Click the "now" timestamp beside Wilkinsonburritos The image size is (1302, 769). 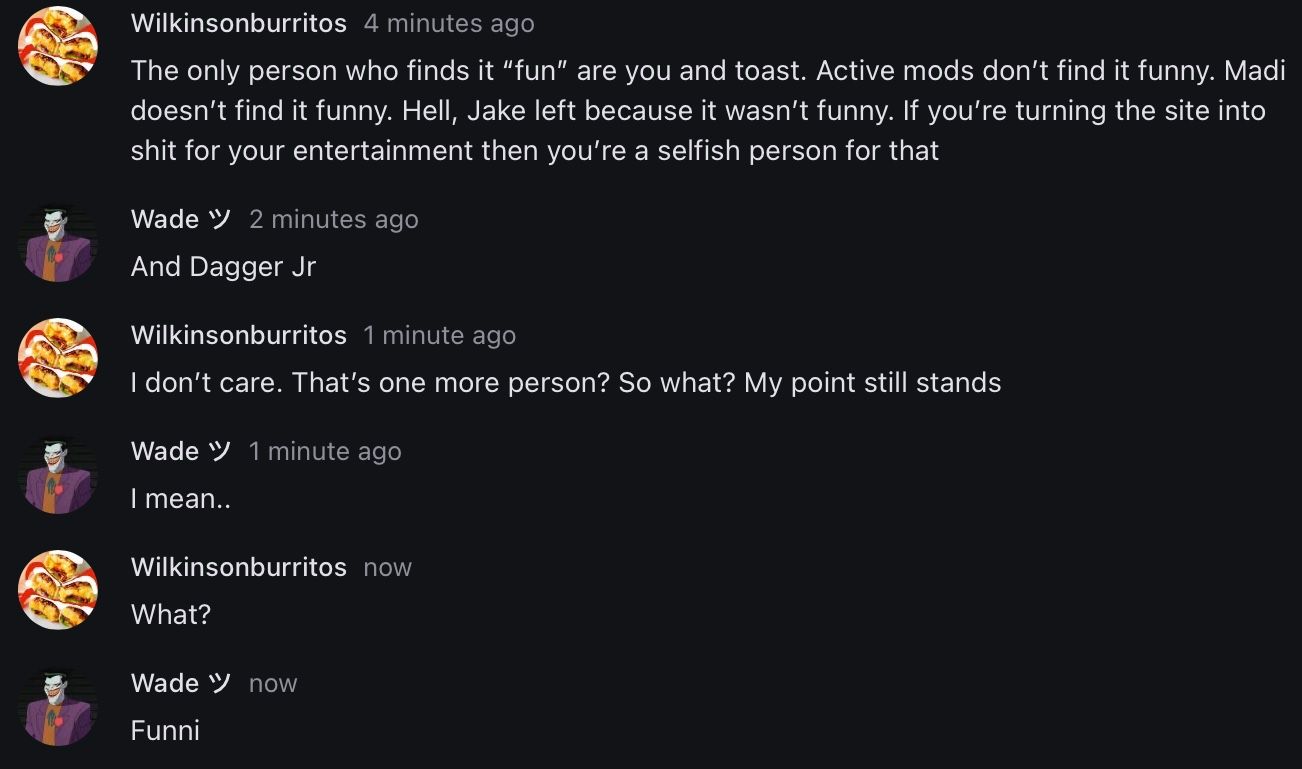pos(387,567)
